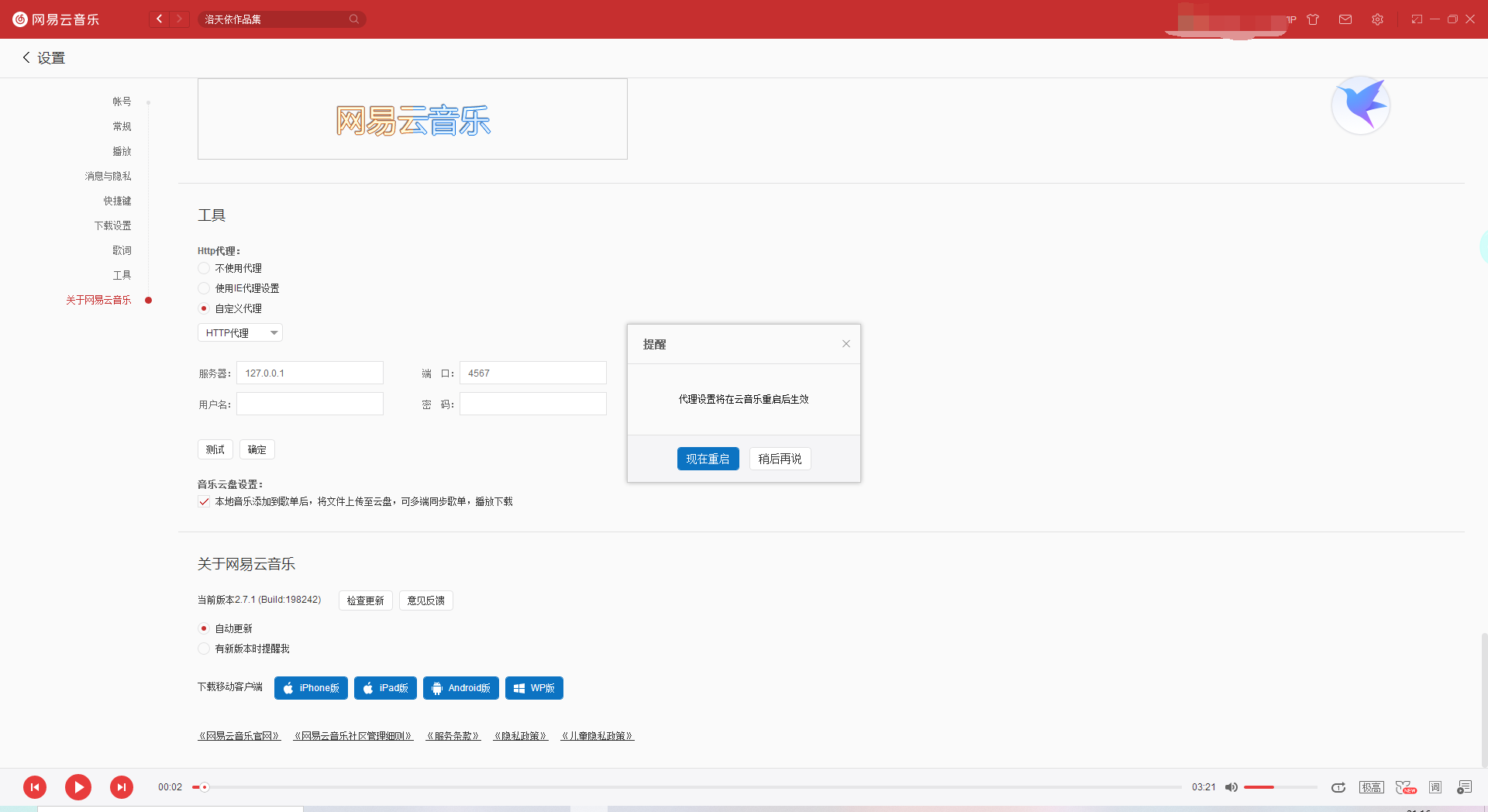Open 歌词 settings section
Viewport: 1488px width, 812px height.
[x=122, y=250]
